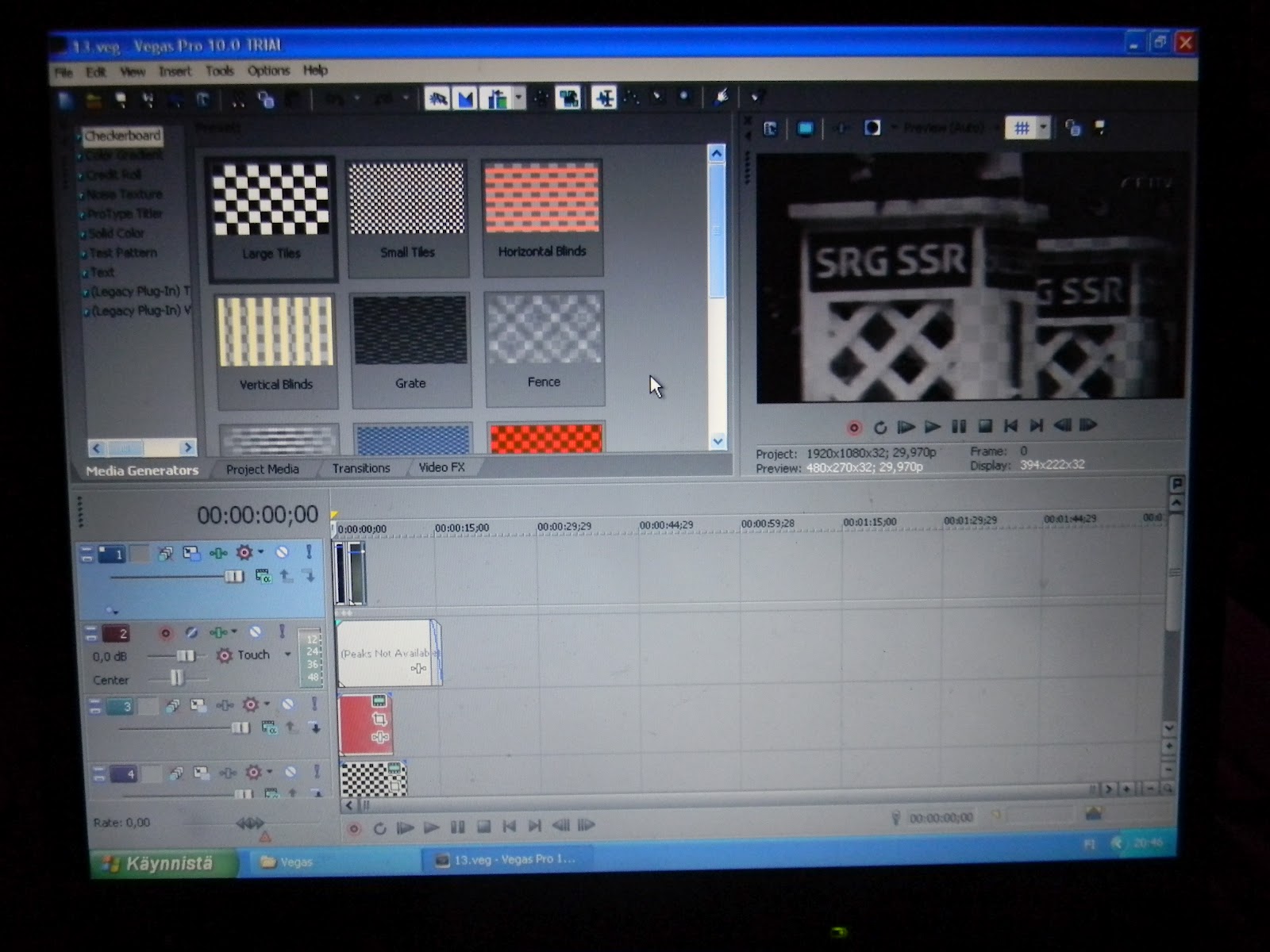Click the Preview on External Monitor icon
Screen dimensions: 1270x952
point(806,129)
